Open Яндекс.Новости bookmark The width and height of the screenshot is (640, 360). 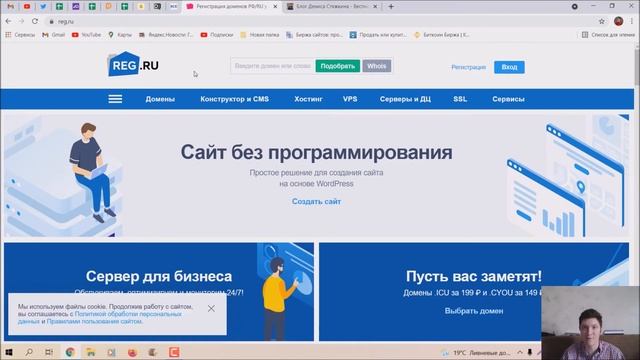tap(166, 35)
